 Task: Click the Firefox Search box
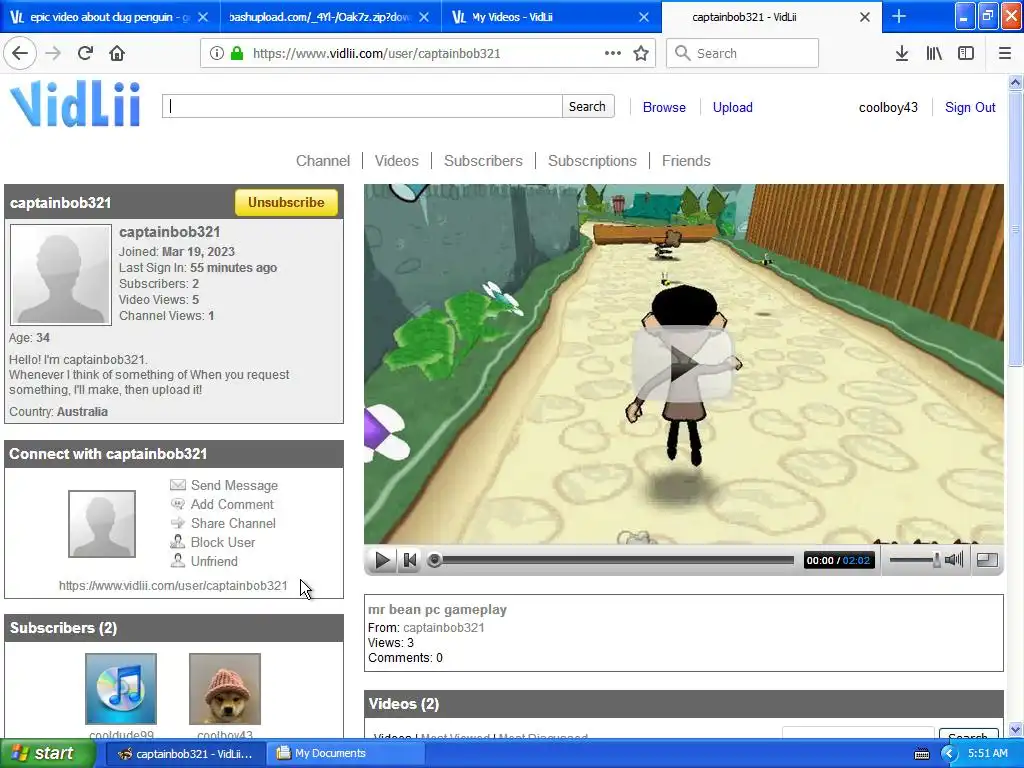click(x=743, y=54)
